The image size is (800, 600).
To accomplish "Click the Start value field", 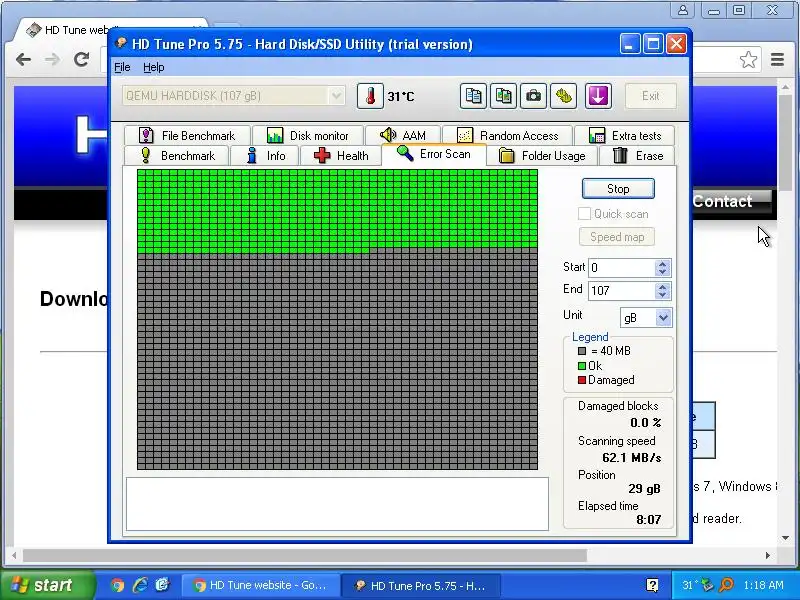I will [x=621, y=268].
